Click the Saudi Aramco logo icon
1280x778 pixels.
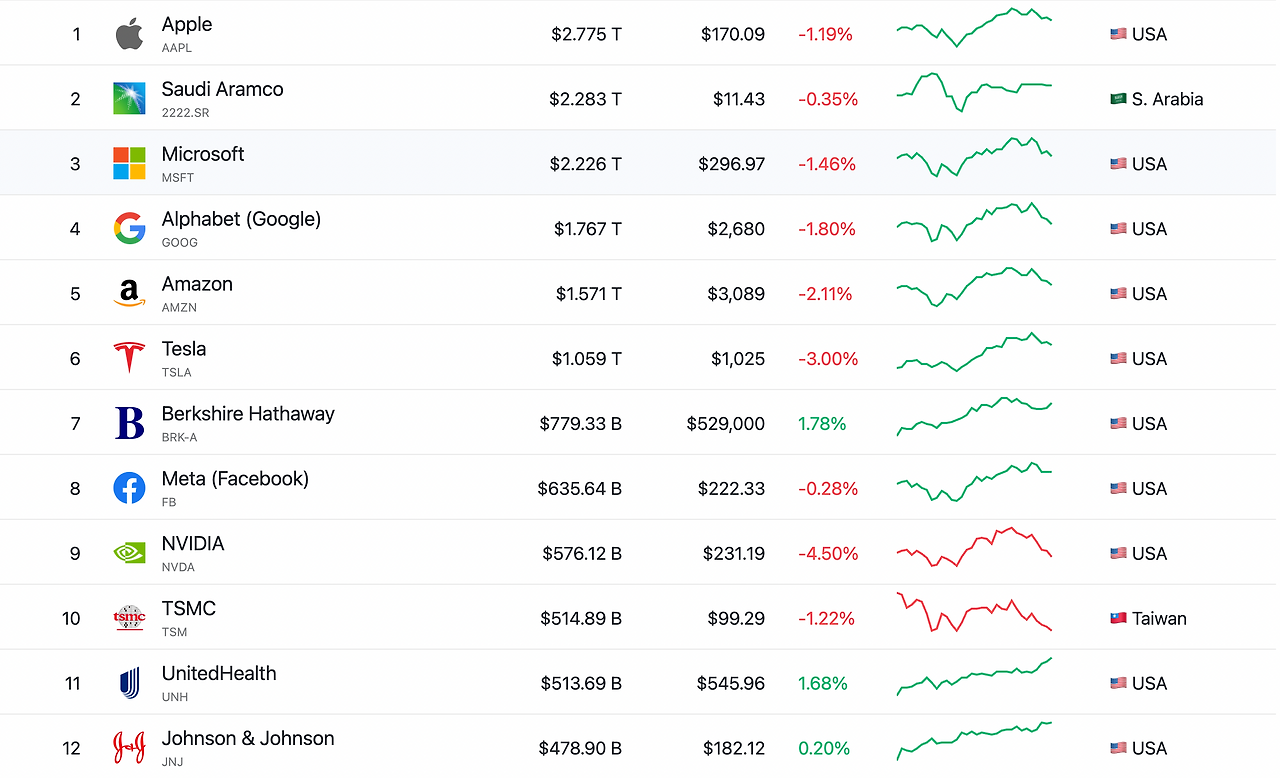coord(129,98)
